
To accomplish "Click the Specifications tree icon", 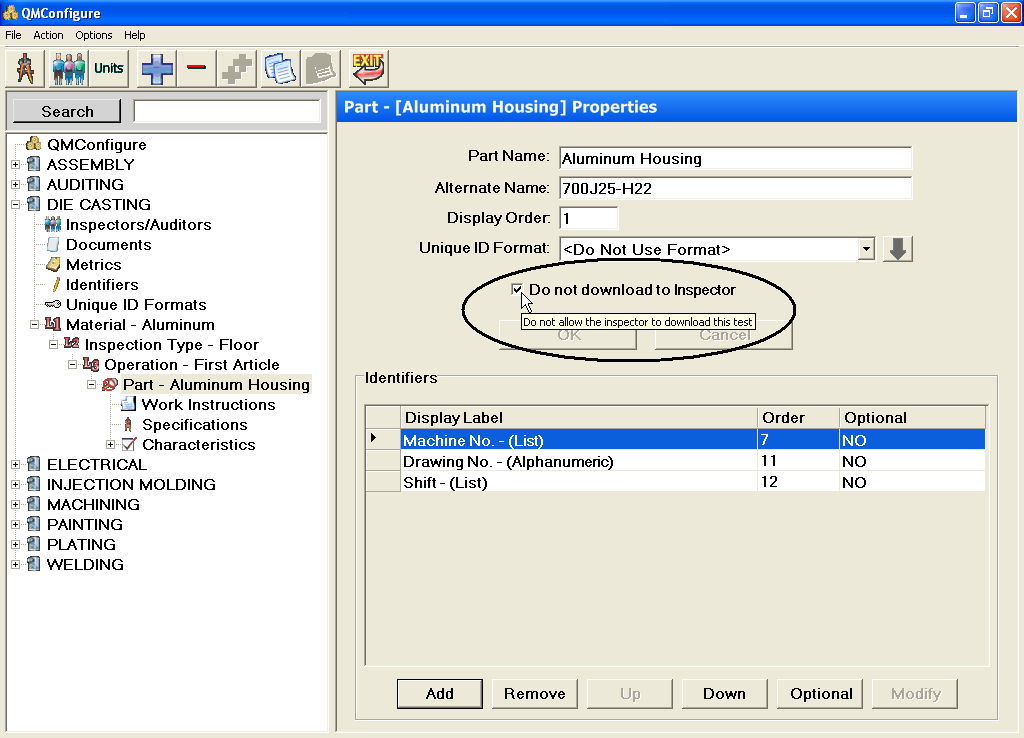I will (128, 425).
